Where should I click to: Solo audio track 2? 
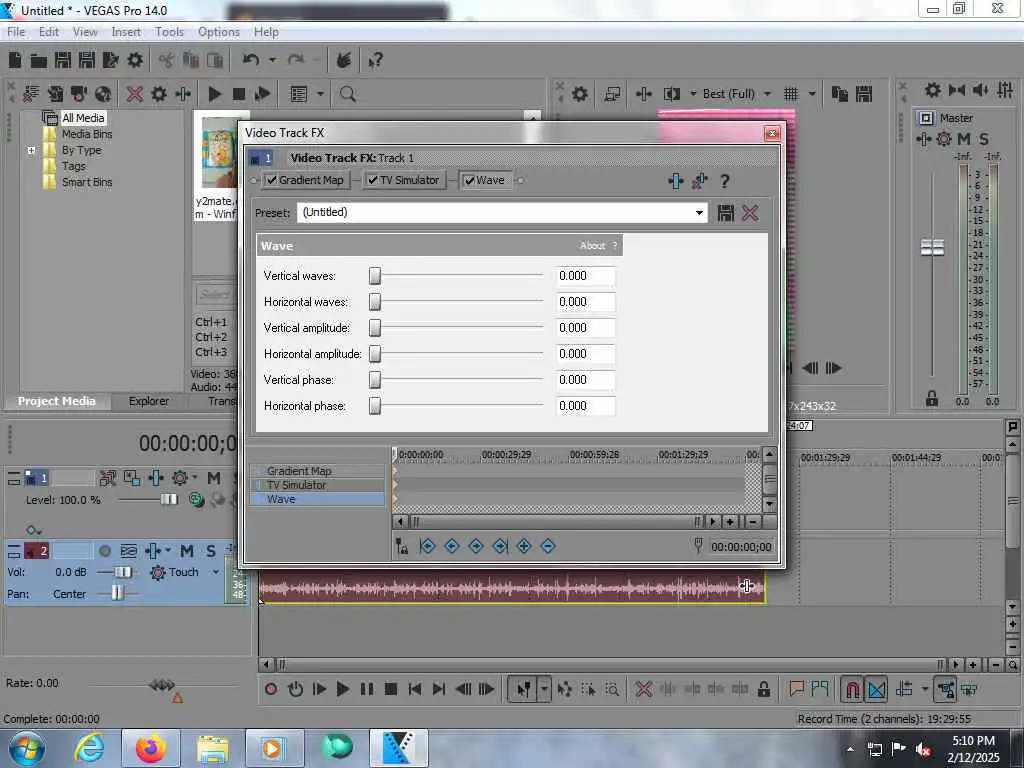pos(211,551)
